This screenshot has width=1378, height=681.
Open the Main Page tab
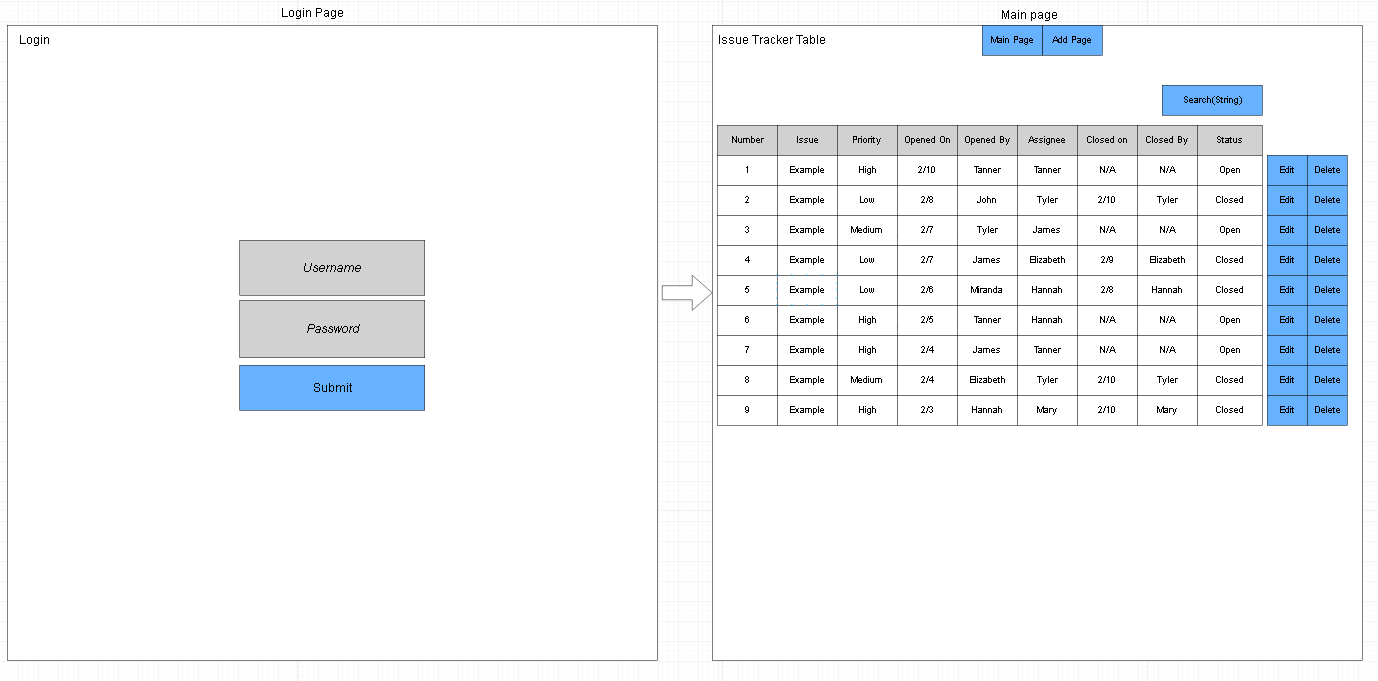click(x=1012, y=40)
